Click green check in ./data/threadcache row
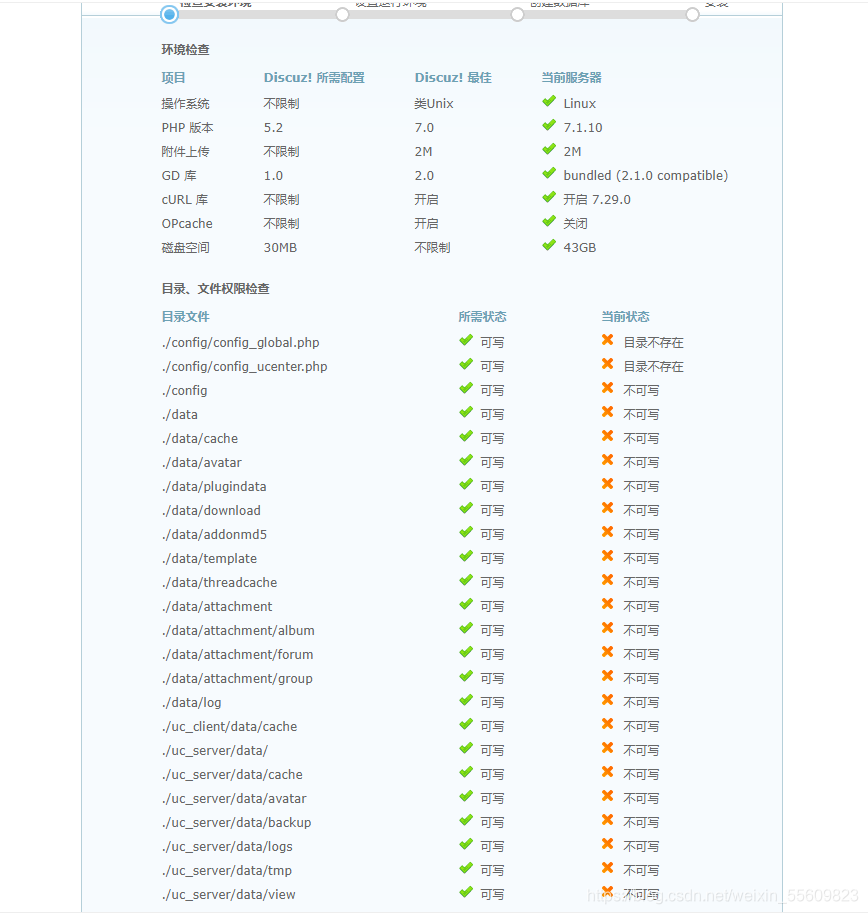Viewport: 868px width, 914px height. (x=466, y=580)
